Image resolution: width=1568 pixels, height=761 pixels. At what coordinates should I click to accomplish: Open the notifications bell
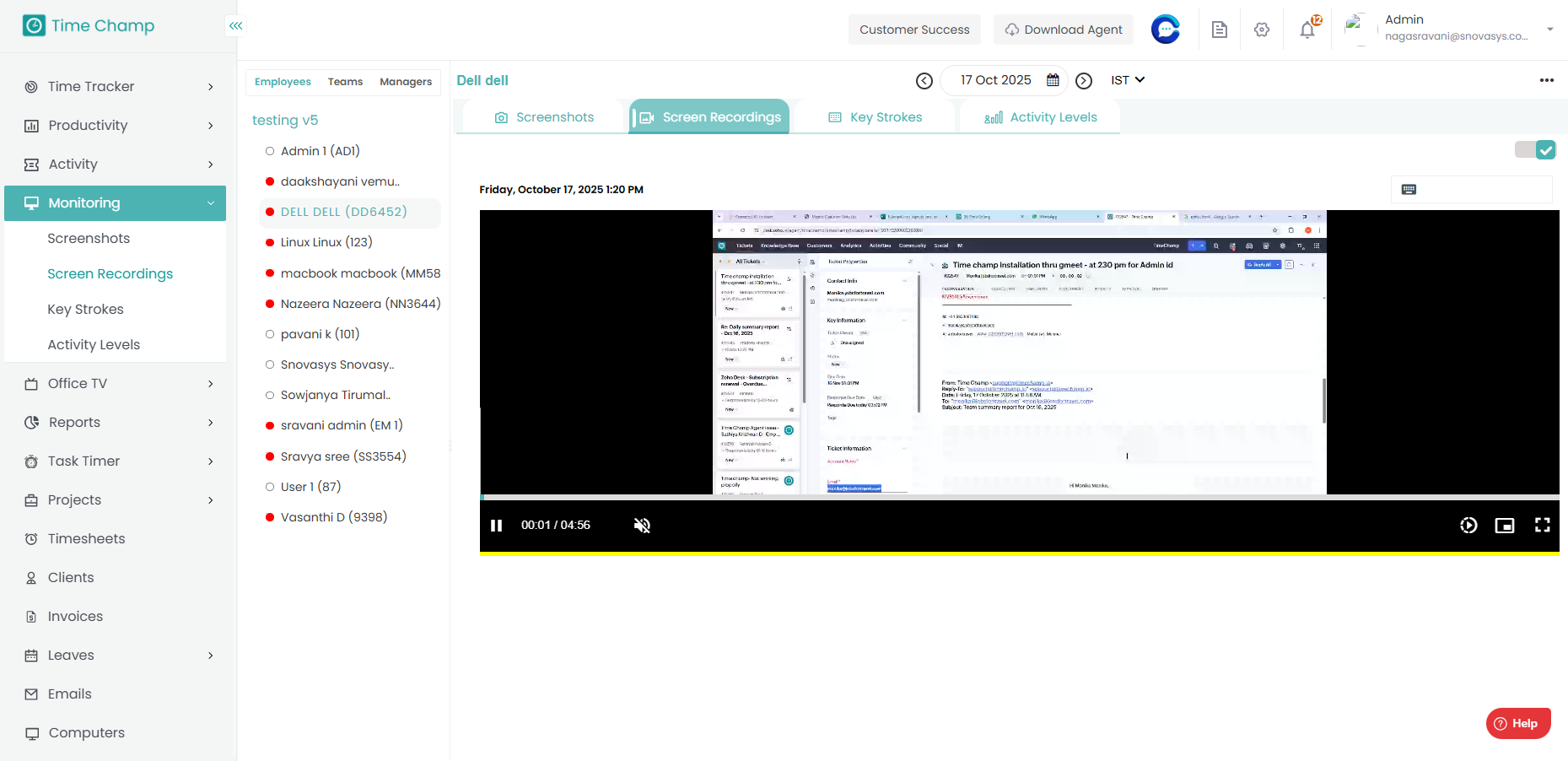tap(1307, 30)
